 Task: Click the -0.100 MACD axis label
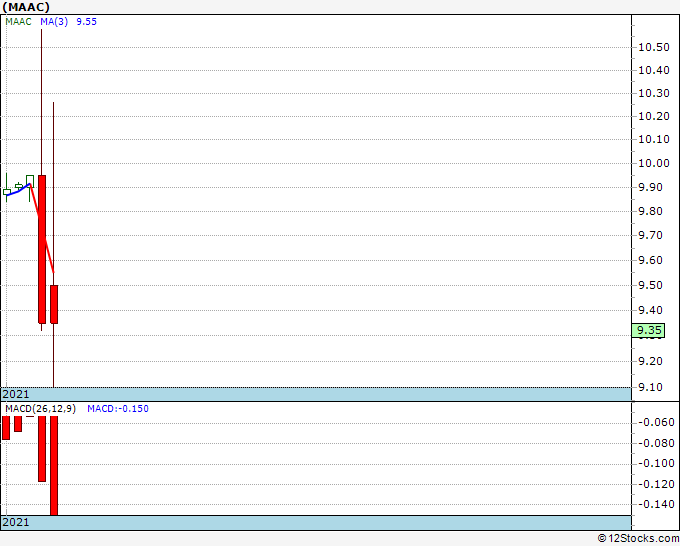coord(656,463)
